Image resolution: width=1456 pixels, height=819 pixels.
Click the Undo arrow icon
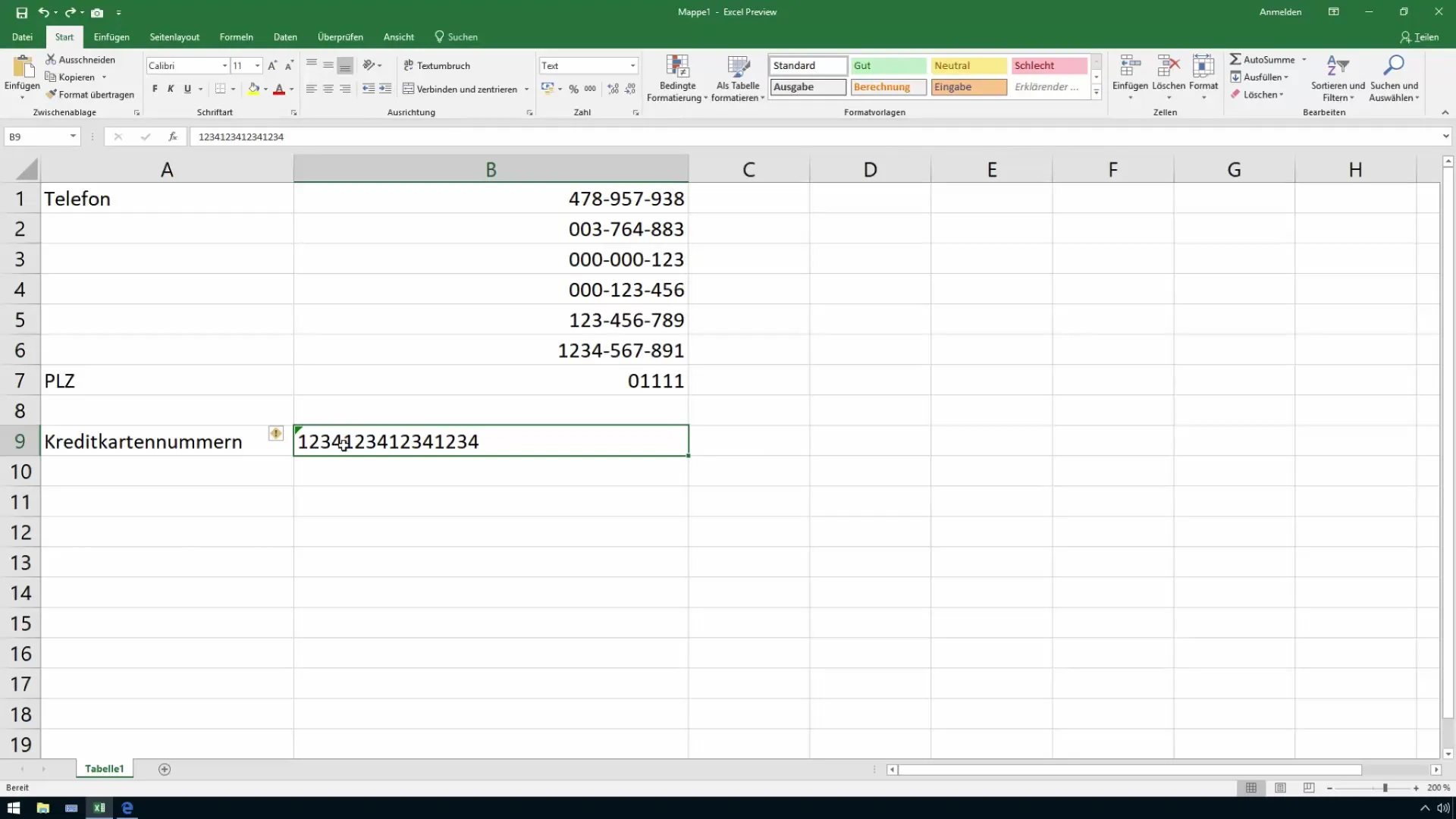coord(44,12)
